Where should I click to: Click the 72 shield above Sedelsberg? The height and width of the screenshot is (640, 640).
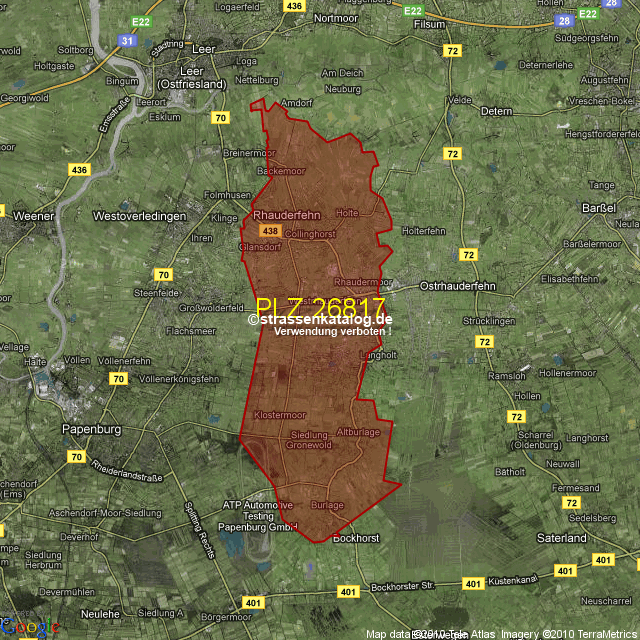(x=571, y=502)
